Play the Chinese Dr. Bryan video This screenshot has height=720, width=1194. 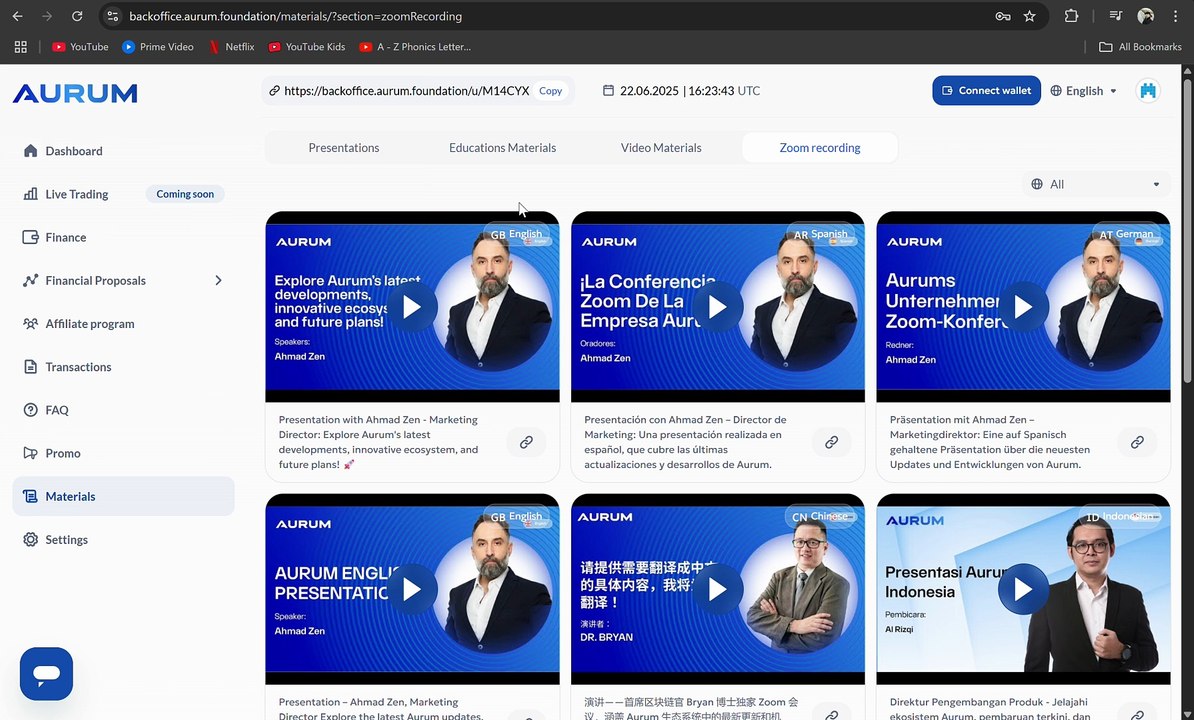(717, 589)
